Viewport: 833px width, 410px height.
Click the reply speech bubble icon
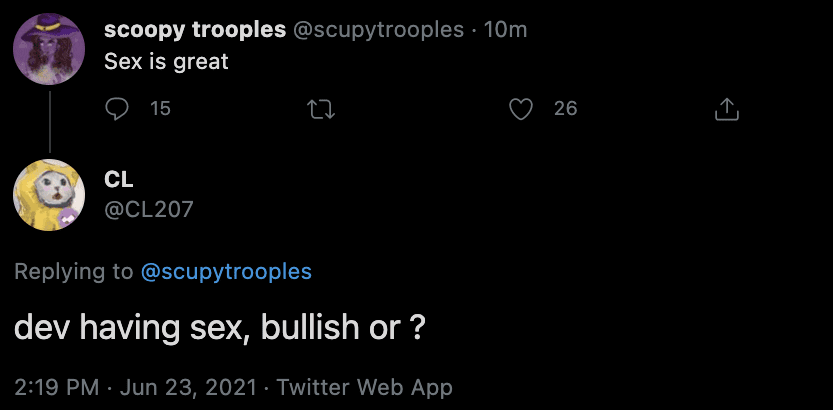(118, 109)
